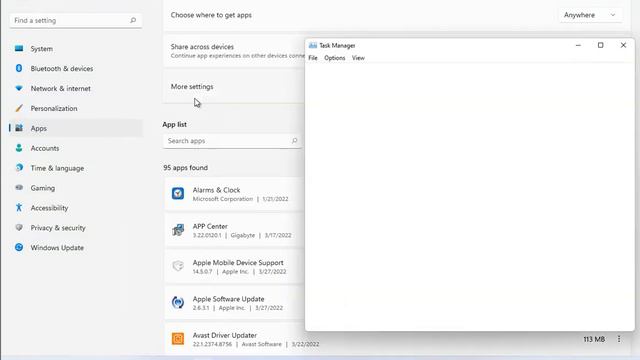
Task: Open Windows Update settings
Action: click(x=57, y=247)
